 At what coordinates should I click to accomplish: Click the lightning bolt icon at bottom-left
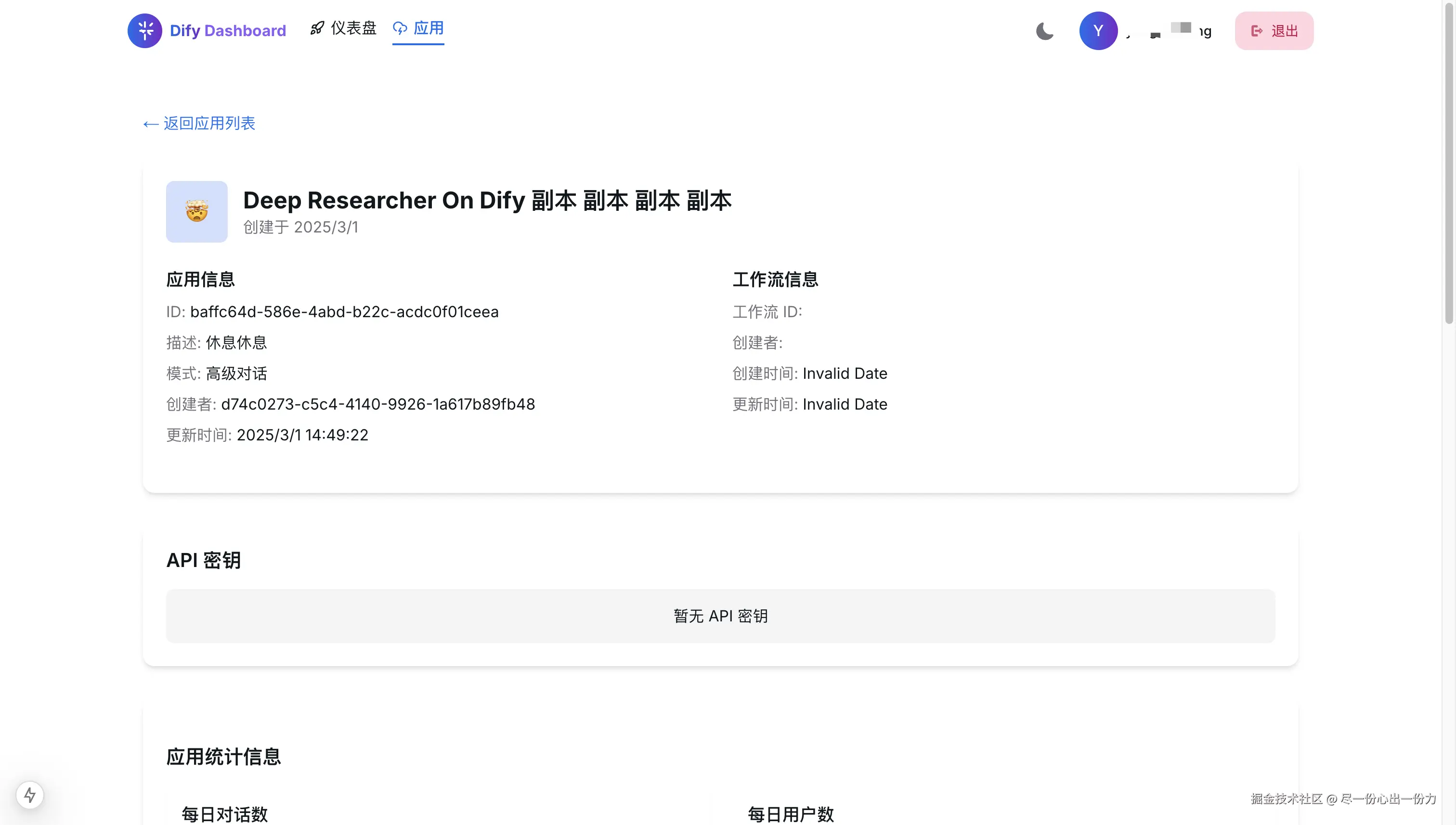point(30,794)
